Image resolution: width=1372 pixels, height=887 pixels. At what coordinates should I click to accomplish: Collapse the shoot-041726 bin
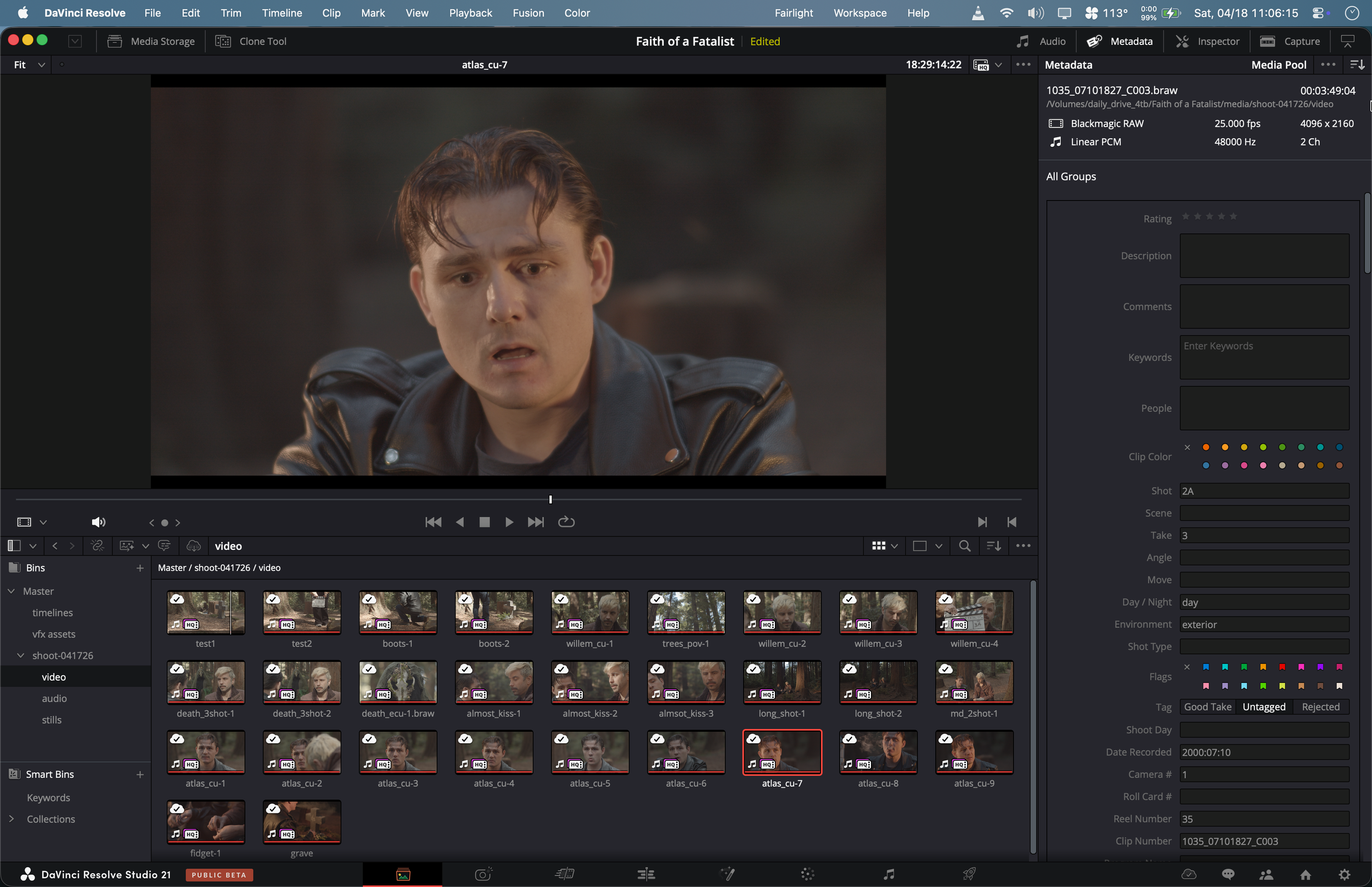coord(21,655)
